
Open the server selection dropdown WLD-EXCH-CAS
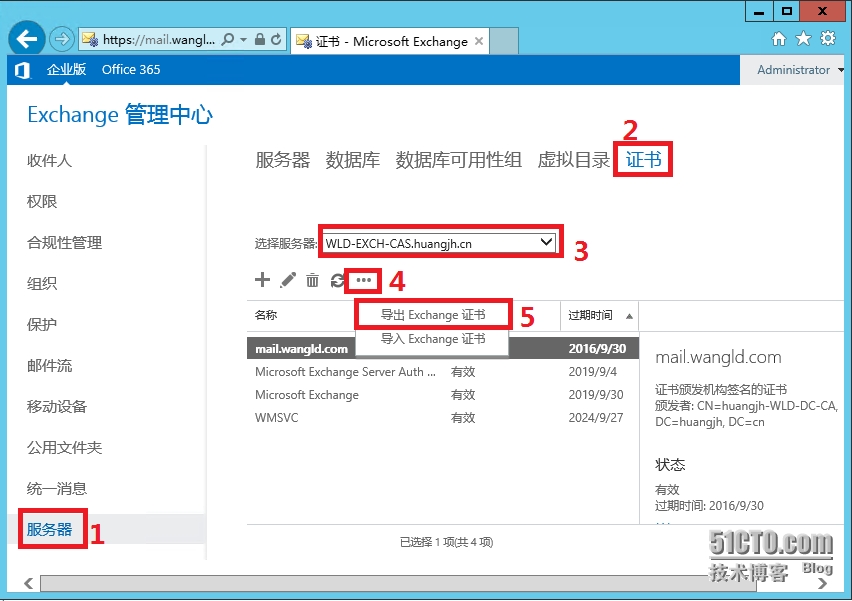[x=440, y=243]
